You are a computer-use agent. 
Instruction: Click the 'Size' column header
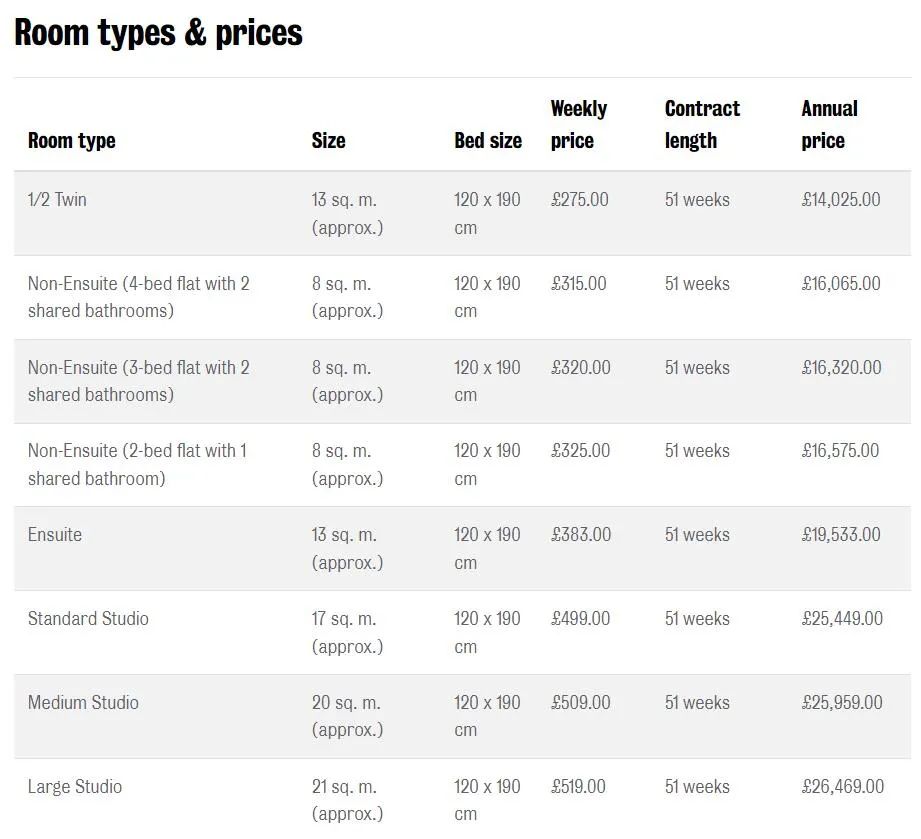point(328,141)
